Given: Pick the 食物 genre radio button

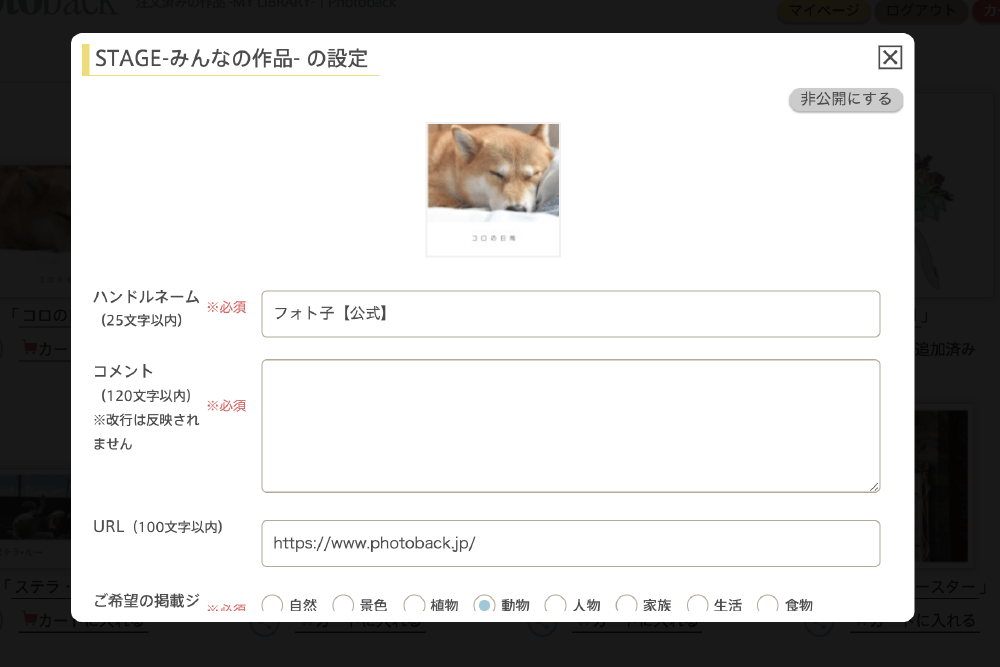Looking at the screenshot, I should tap(768, 605).
